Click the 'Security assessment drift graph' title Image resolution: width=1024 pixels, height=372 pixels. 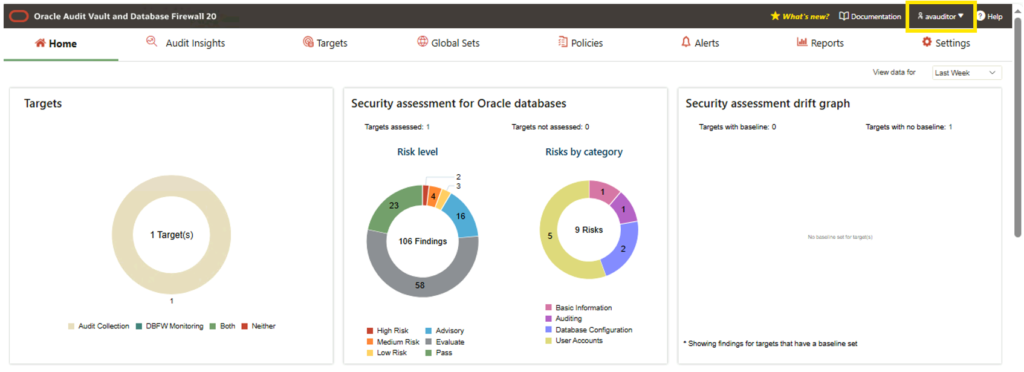tap(767, 103)
